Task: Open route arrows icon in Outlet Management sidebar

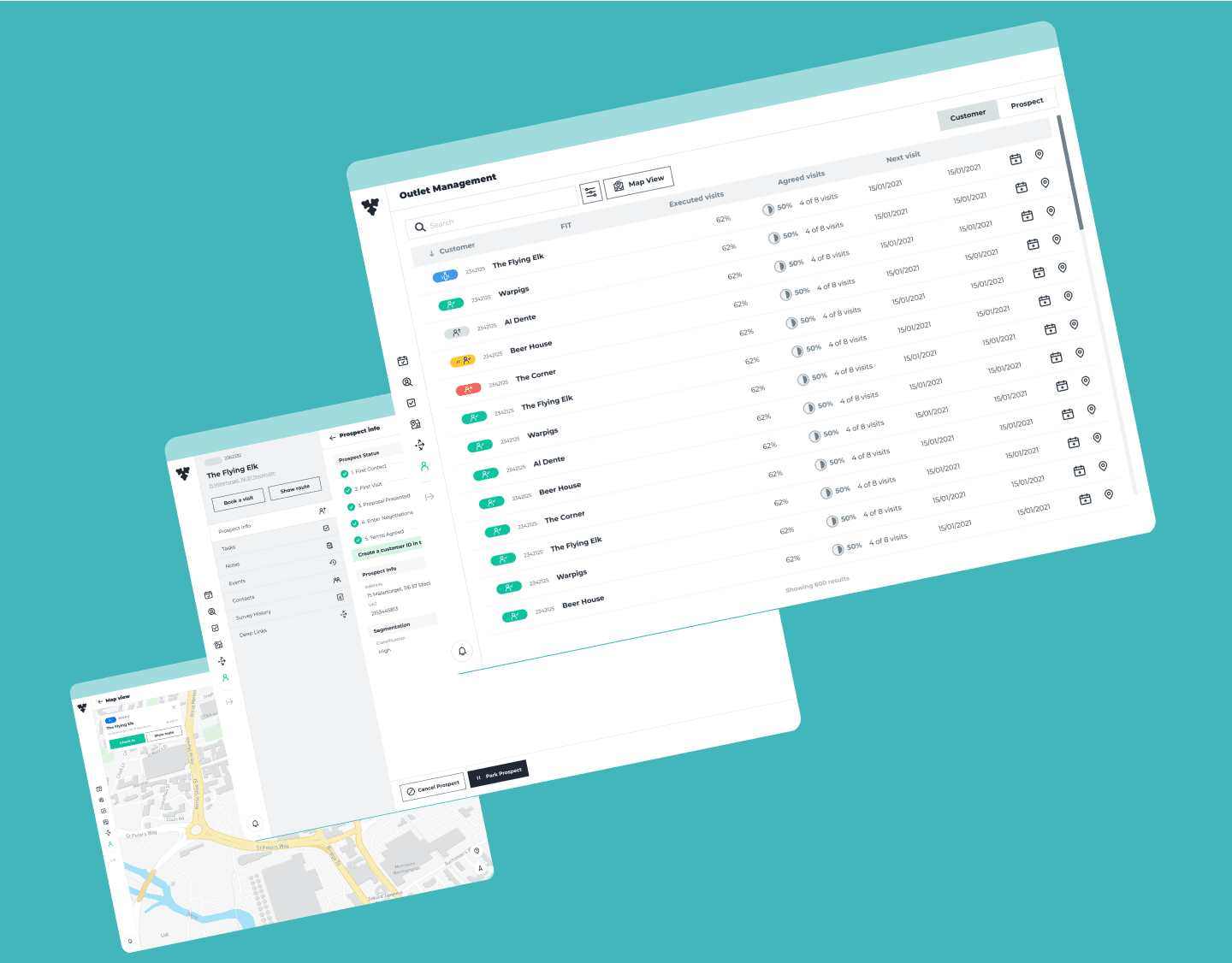Action: pyautogui.click(x=419, y=445)
